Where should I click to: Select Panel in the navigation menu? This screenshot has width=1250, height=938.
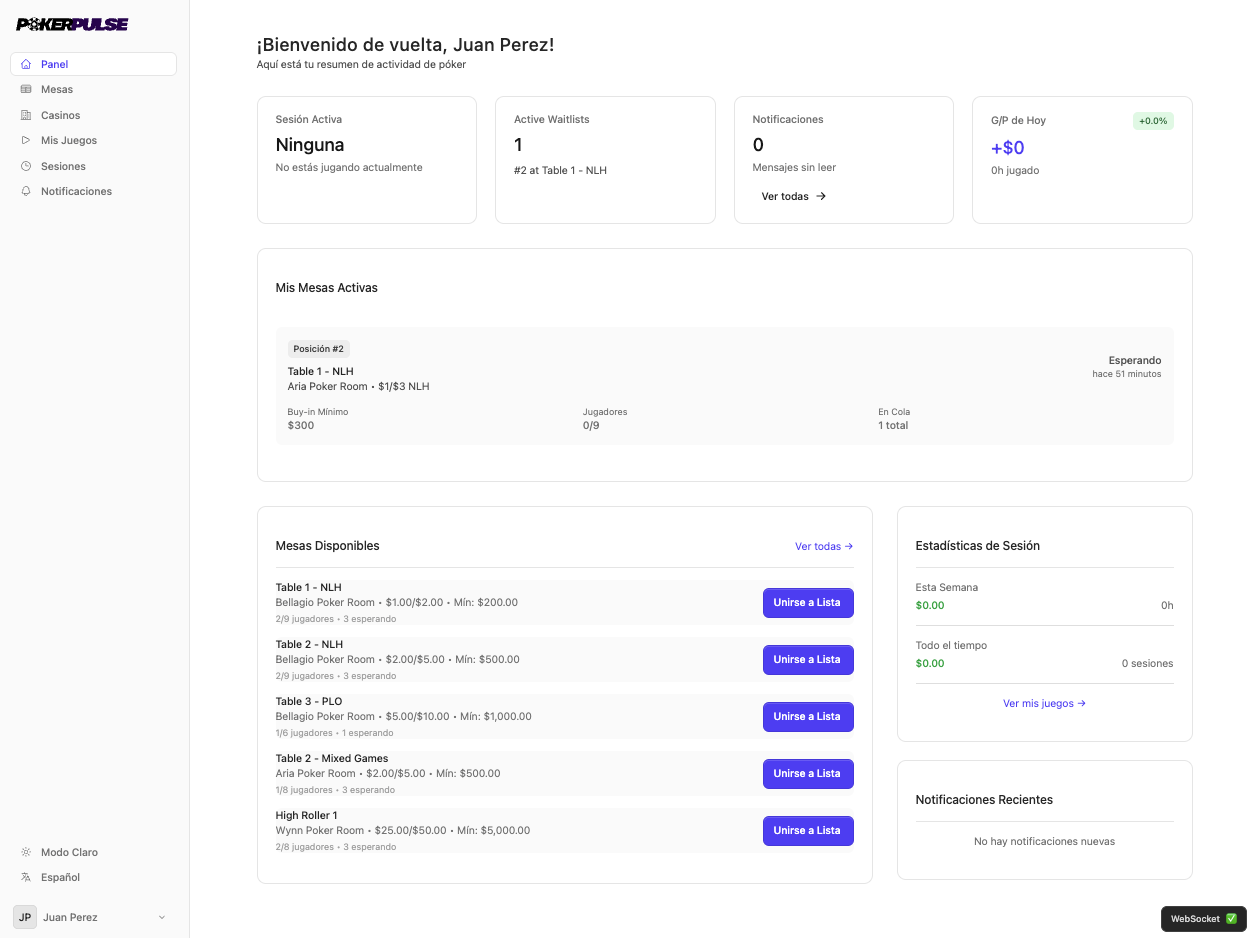(x=52, y=64)
